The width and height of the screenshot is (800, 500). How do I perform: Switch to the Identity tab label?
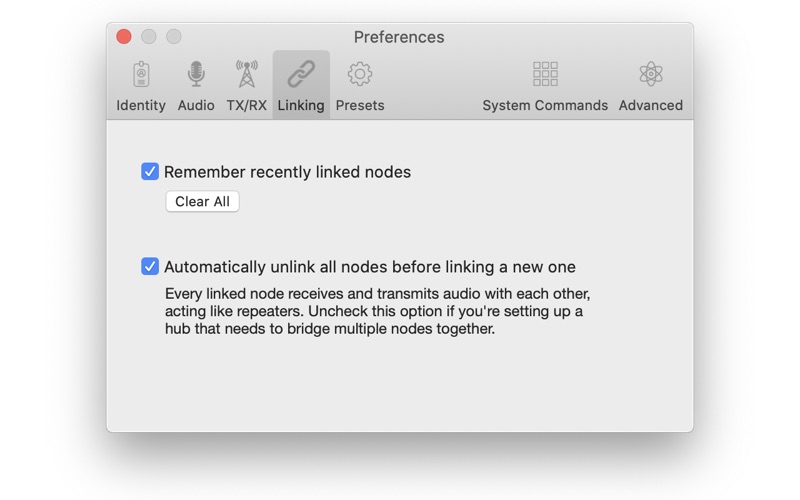pos(141,105)
